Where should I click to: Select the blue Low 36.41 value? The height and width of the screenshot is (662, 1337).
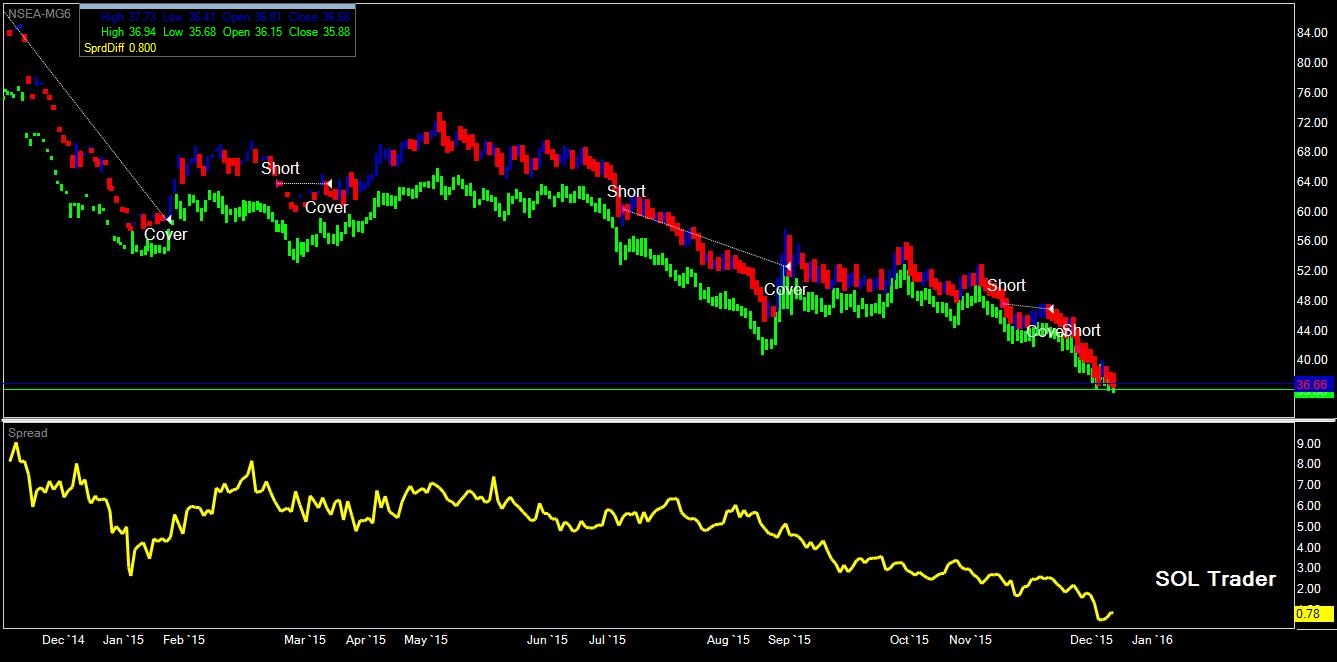(190, 17)
